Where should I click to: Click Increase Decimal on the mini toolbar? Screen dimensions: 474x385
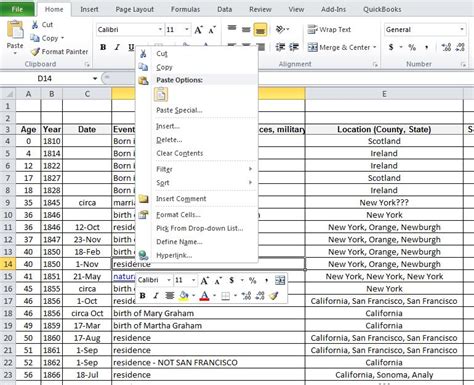(x=246, y=296)
